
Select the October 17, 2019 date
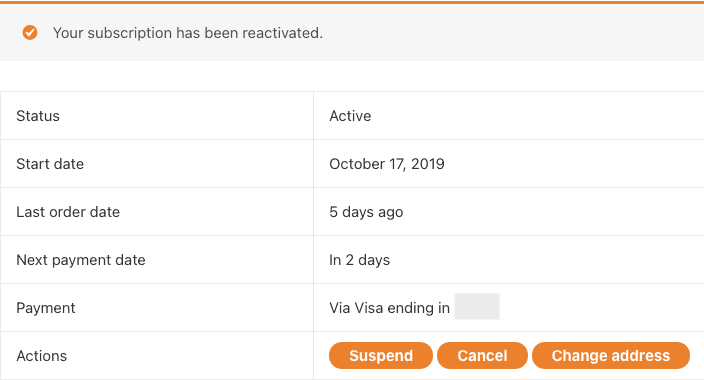pos(387,164)
